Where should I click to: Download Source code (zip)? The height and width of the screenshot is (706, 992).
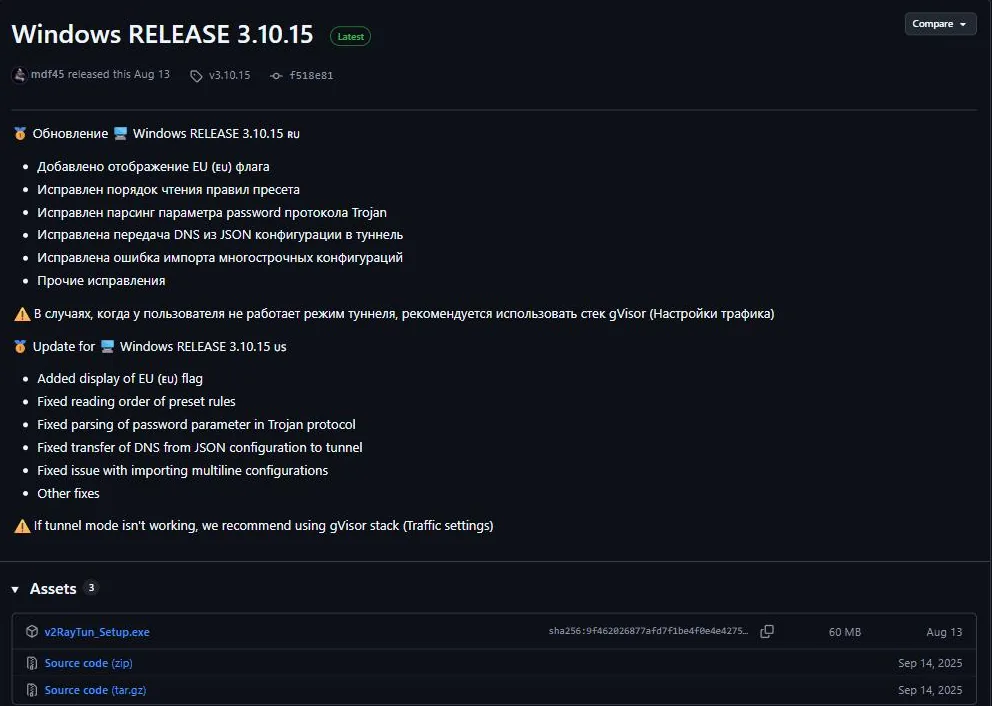coord(89,663)
